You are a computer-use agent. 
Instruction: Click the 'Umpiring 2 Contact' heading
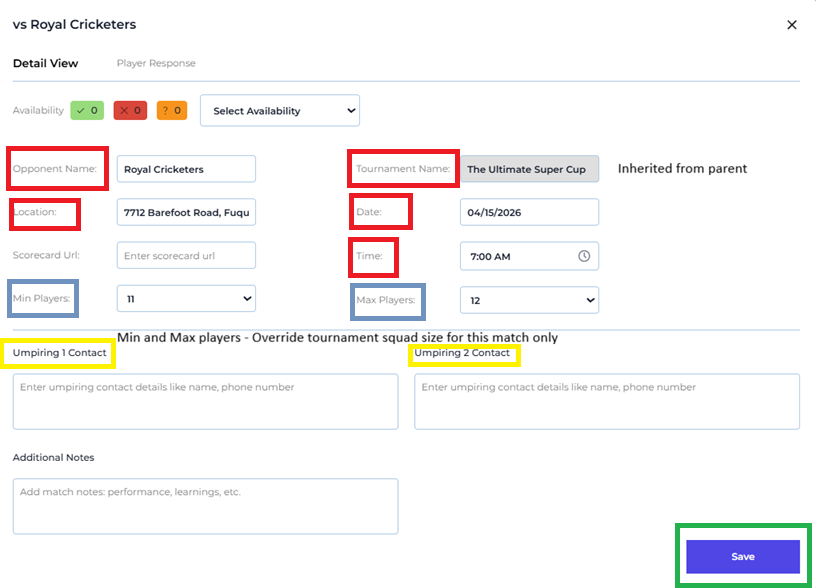click(x=462, y=353)
